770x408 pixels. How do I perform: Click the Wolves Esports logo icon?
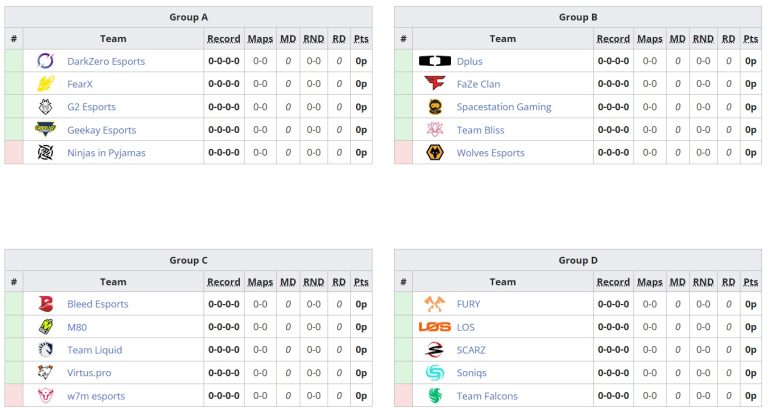(435, 153)
